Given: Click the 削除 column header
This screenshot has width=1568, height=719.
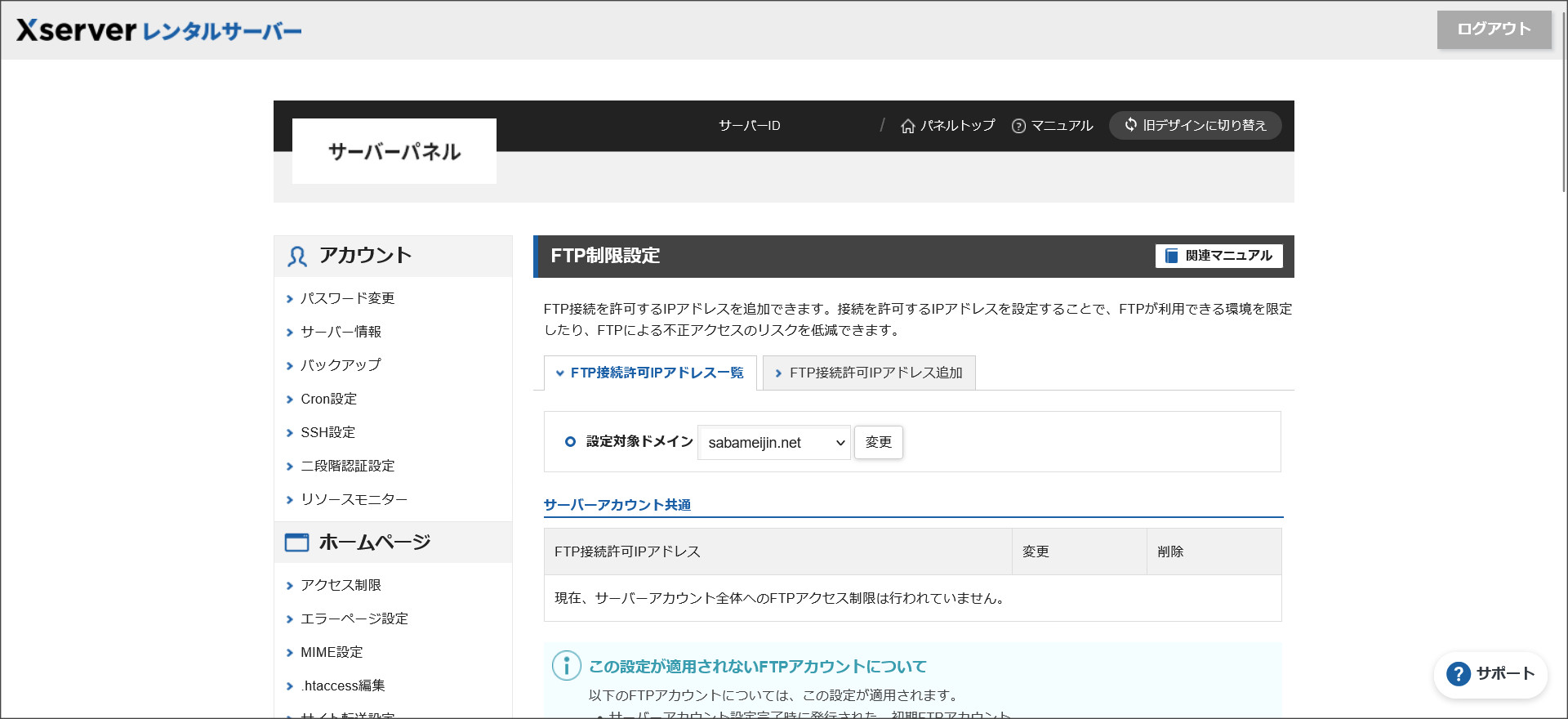Looking at the screenshot, I should click(x=1214, y=552).
